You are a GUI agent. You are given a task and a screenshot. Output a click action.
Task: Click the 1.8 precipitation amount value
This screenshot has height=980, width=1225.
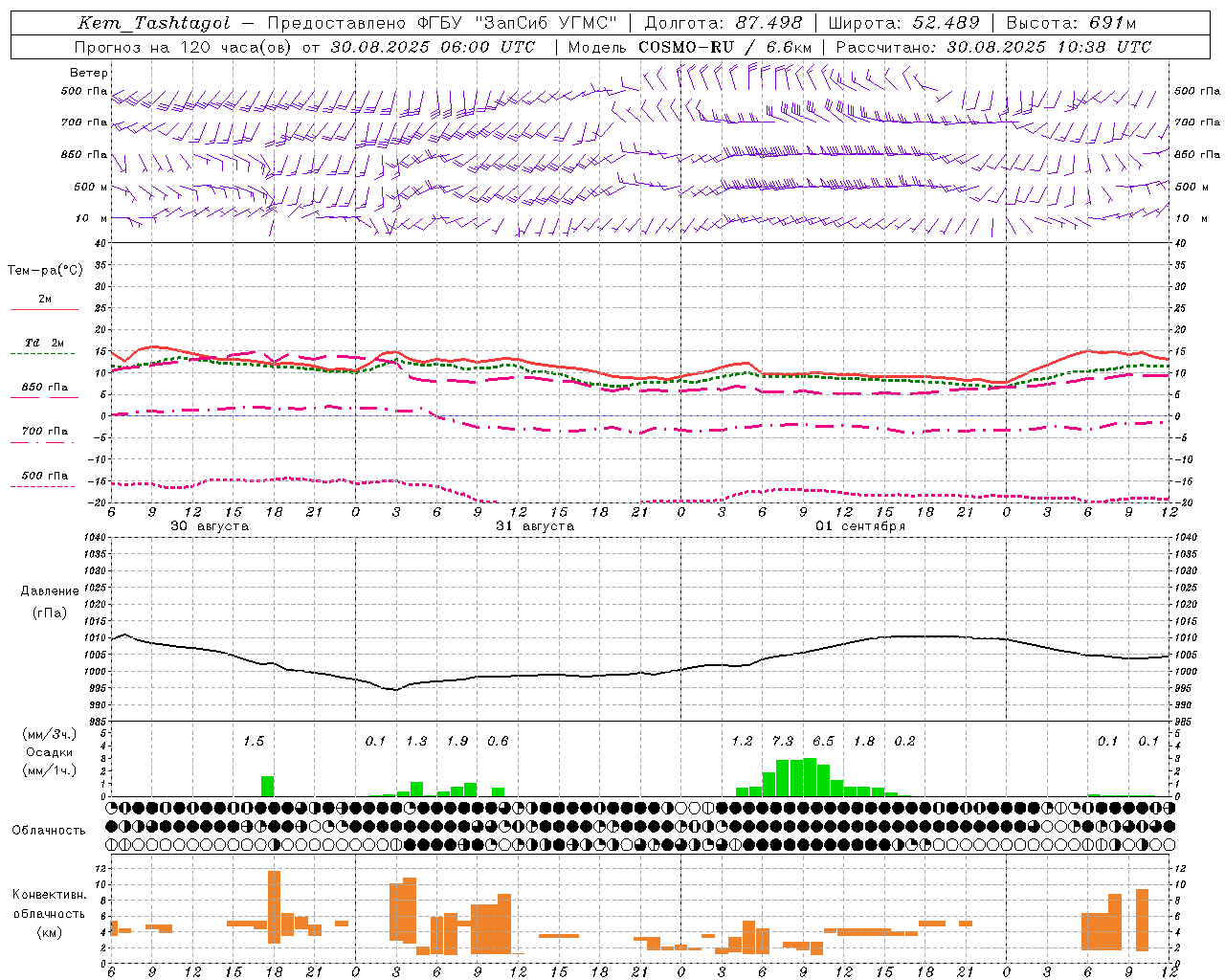(864, 741)
